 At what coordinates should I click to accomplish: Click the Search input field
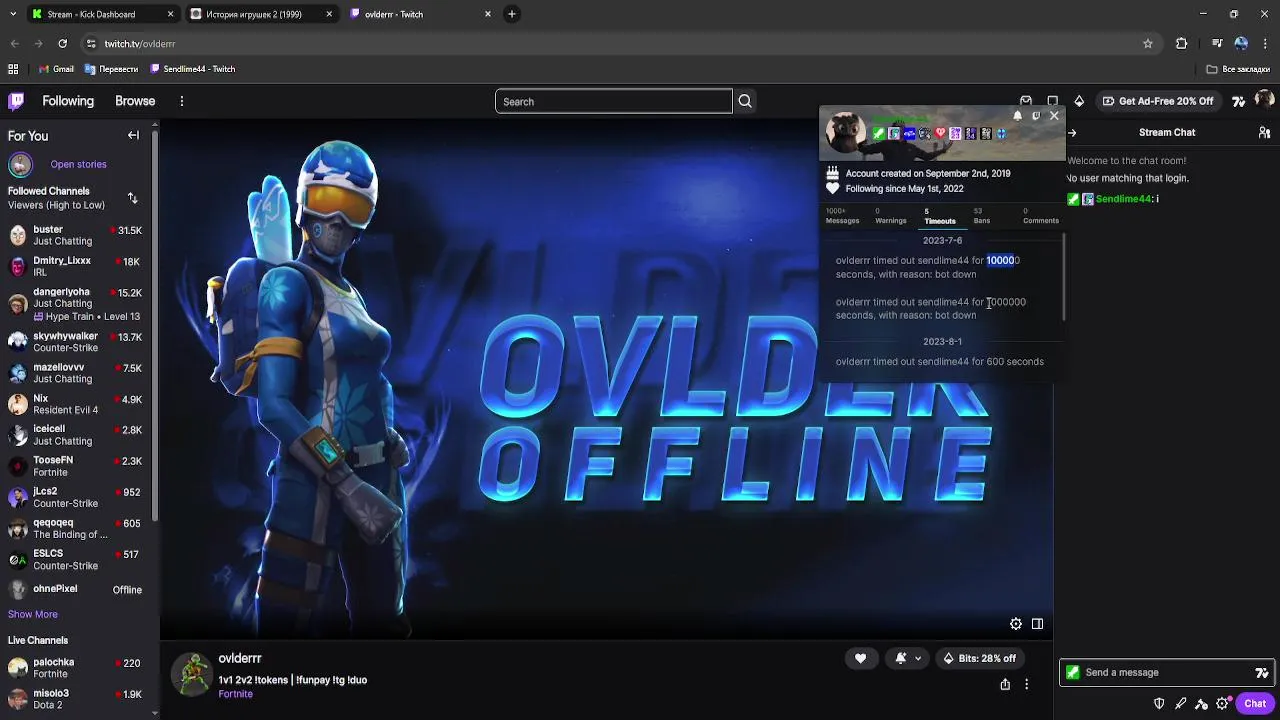click(x=613, y=101)
